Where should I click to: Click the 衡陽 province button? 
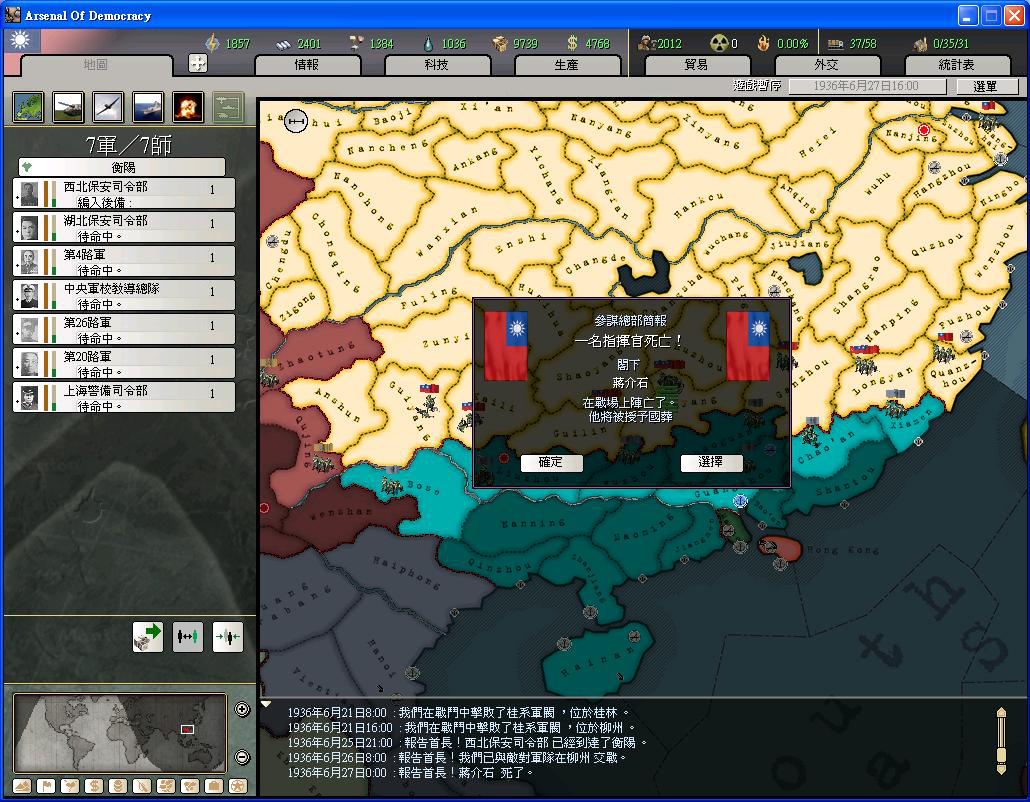[122, 167]
